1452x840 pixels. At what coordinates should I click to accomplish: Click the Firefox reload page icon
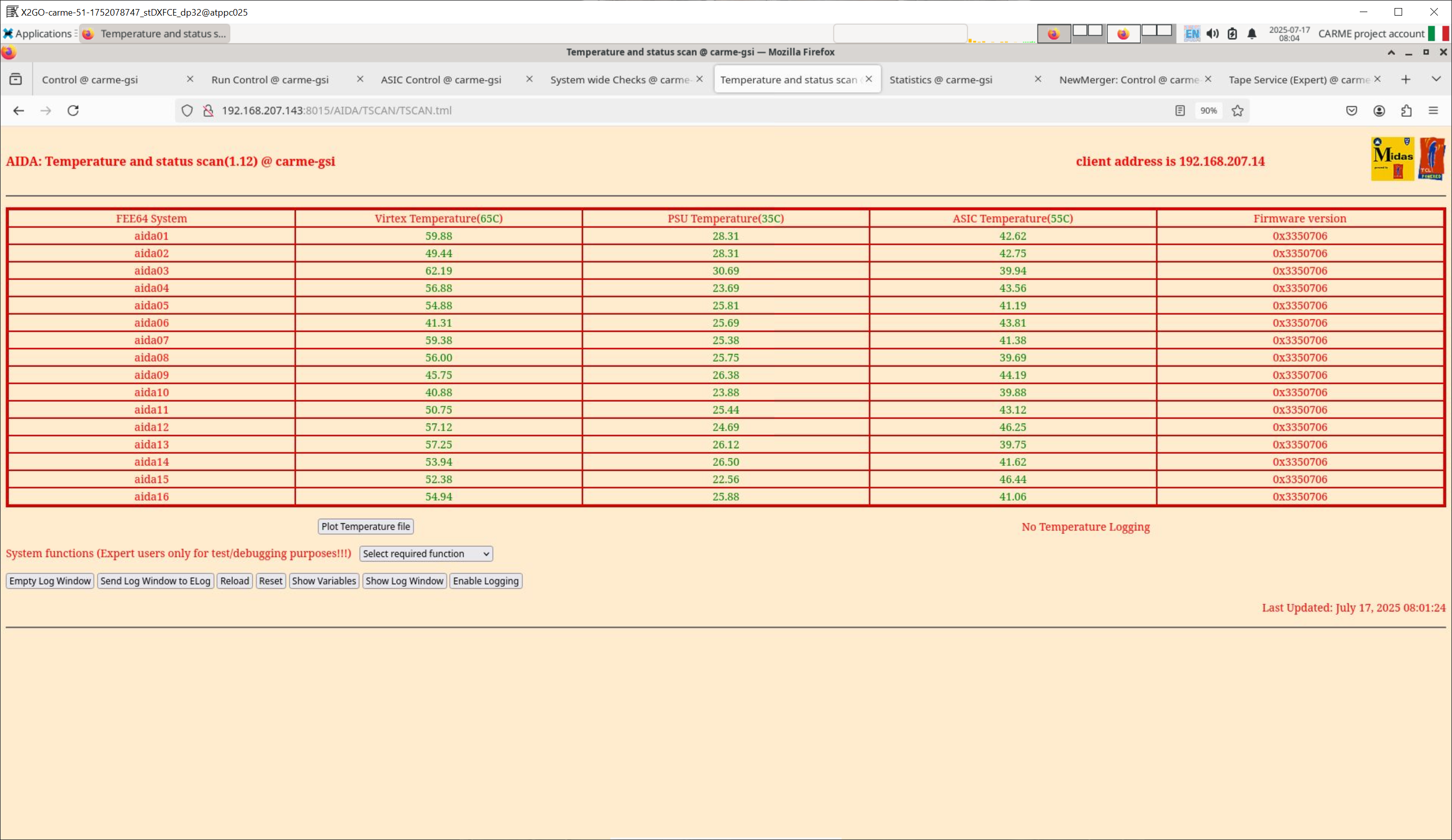tap(73, 111)
